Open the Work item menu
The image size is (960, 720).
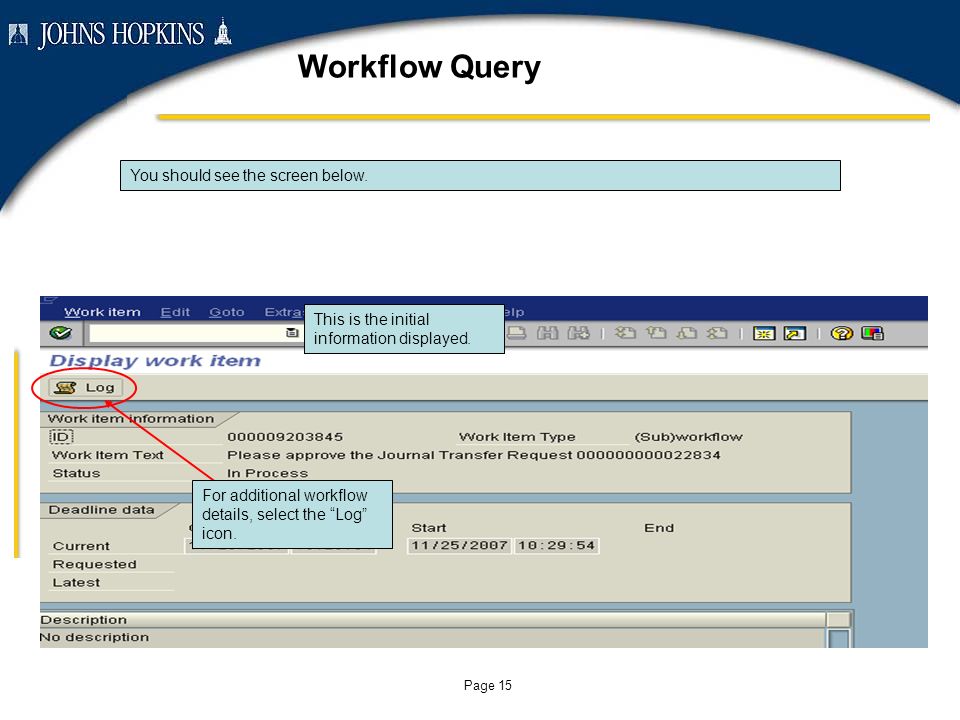pyautogui.click(x=102, y=312)
